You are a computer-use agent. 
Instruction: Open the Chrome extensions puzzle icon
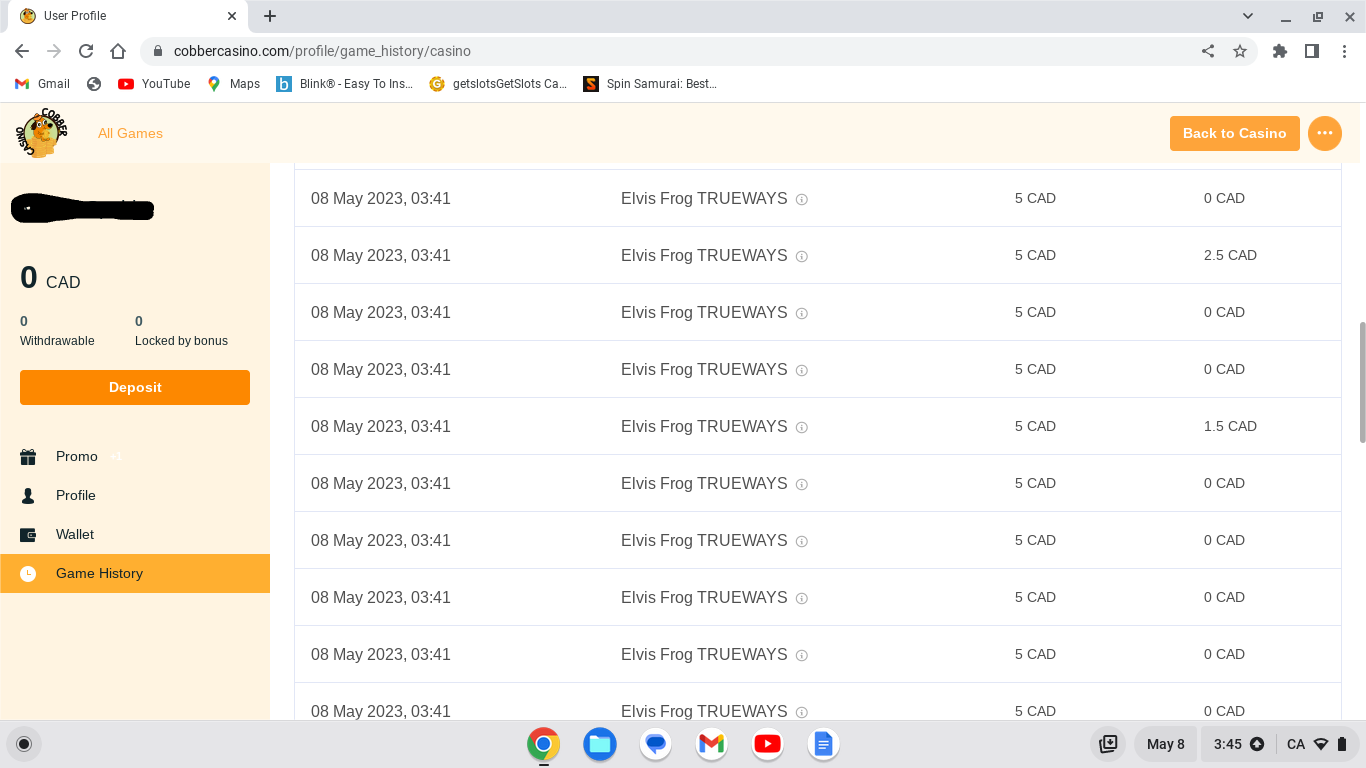pyautogui.click(x=1280, y=51)
